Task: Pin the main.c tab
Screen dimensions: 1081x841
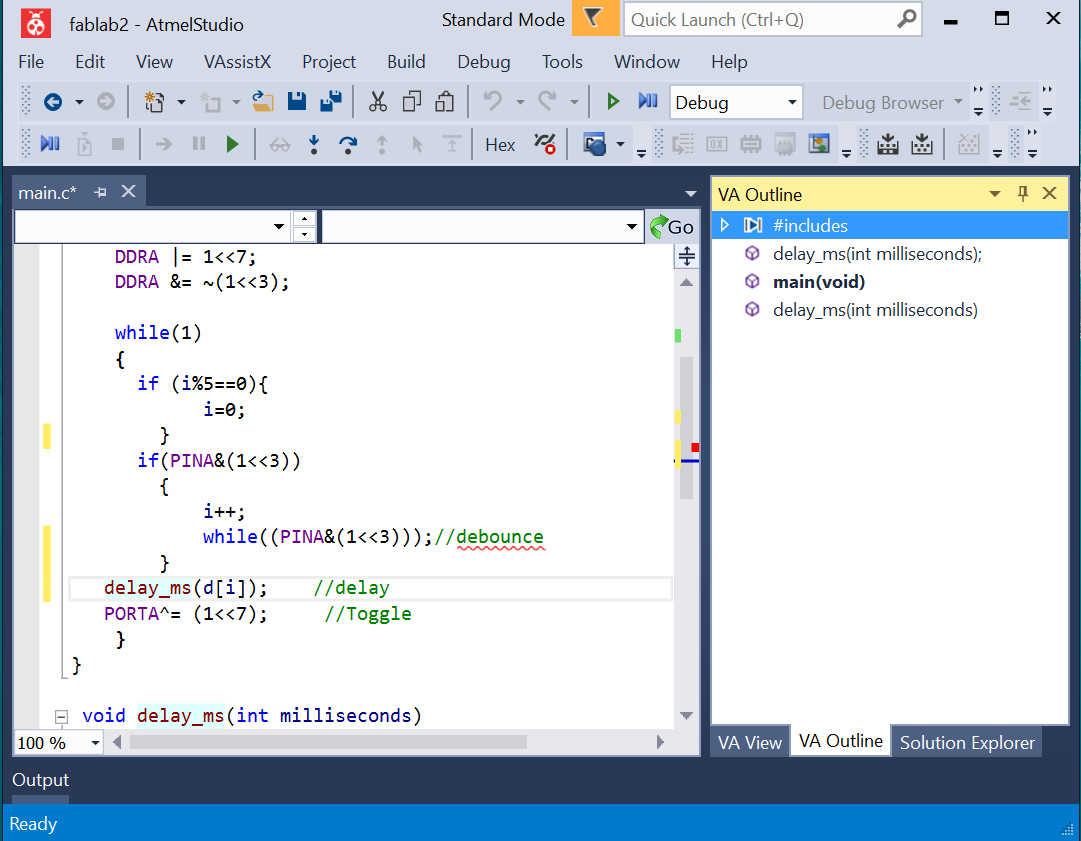Action: coord(101,192)
